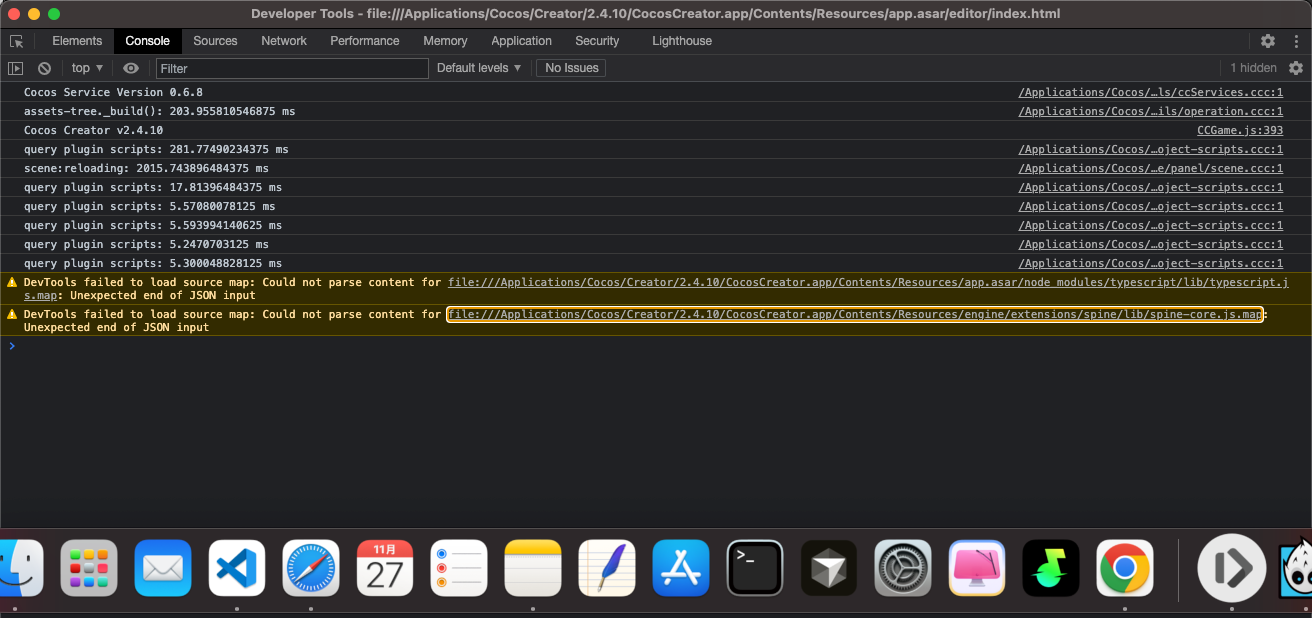This screenshot has width=1312, height=618.
Task: Switch to the Elements tab
Action: click(77, 41)
